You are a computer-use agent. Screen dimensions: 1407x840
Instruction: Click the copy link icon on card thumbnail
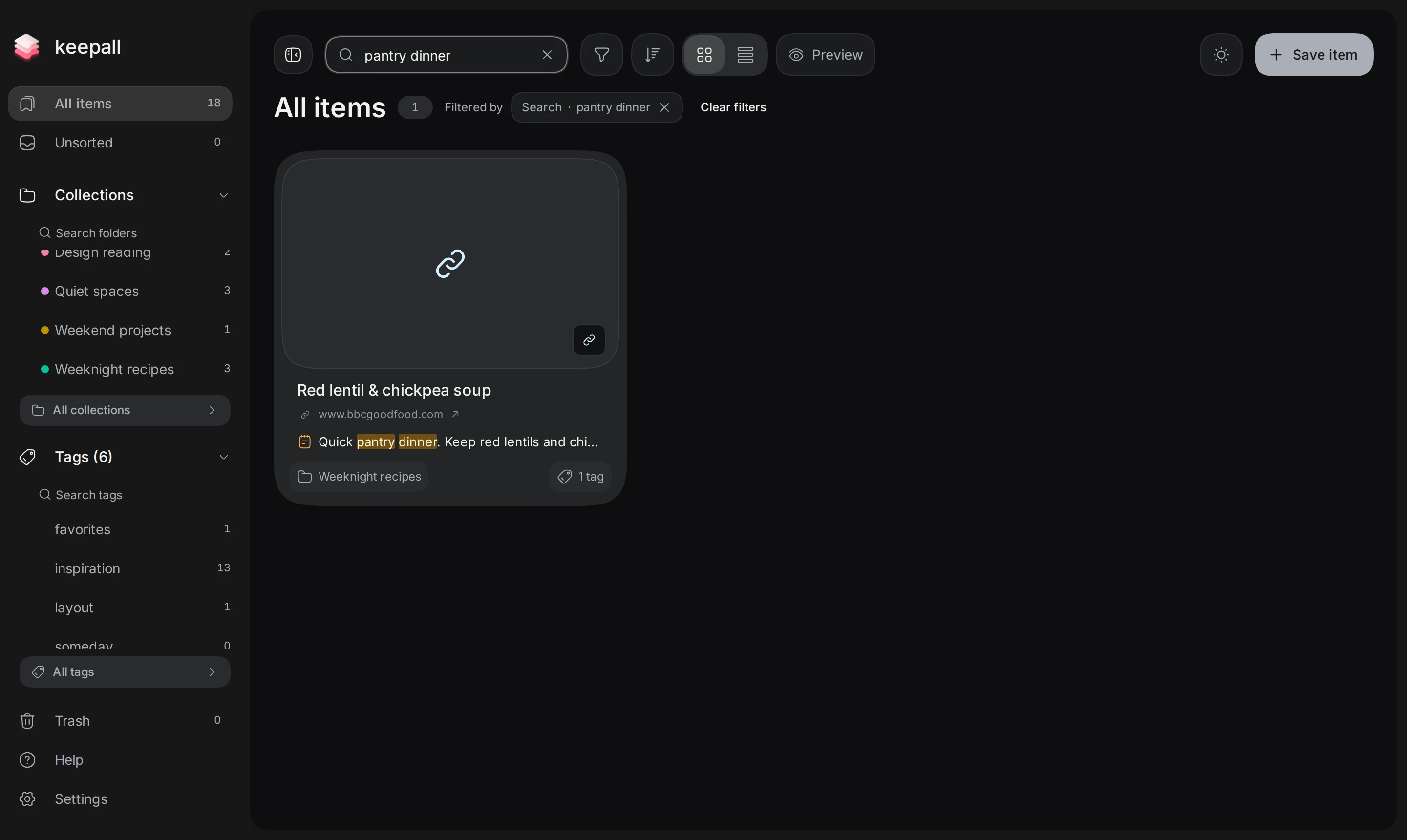(589, 339)
